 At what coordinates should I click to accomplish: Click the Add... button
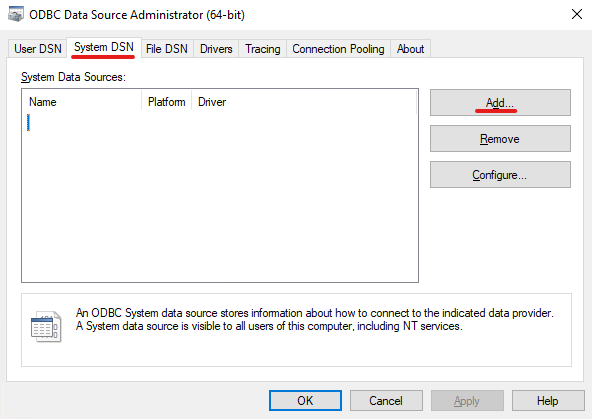click(500, 102)
